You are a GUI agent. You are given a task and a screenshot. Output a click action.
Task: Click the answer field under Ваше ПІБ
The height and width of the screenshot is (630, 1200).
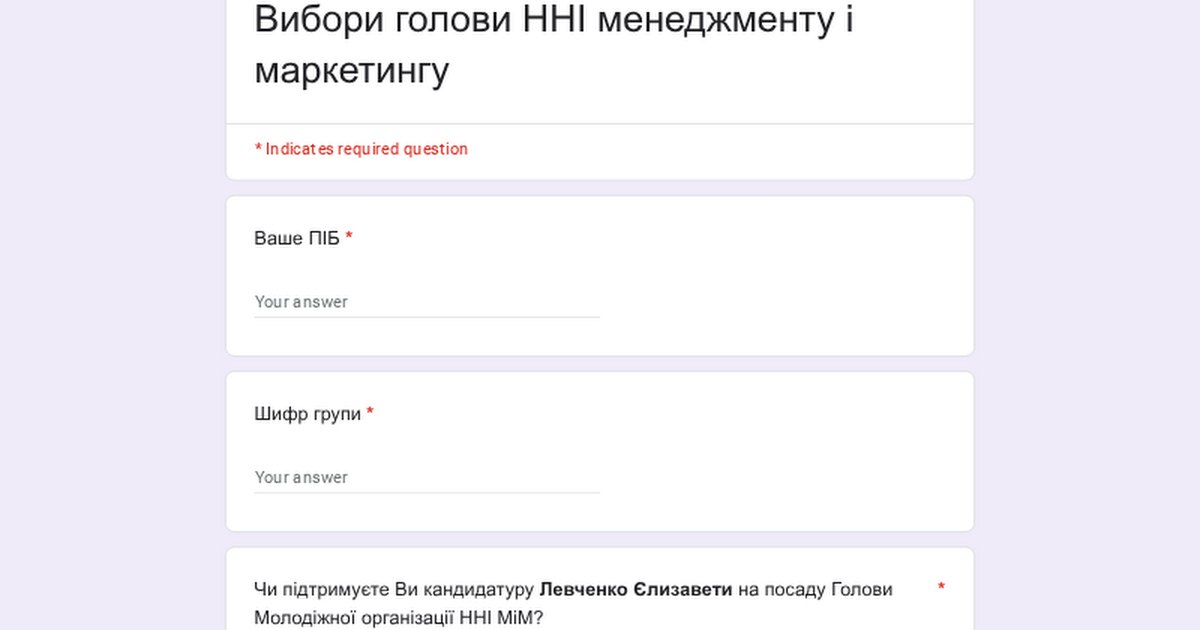point(426,302)
